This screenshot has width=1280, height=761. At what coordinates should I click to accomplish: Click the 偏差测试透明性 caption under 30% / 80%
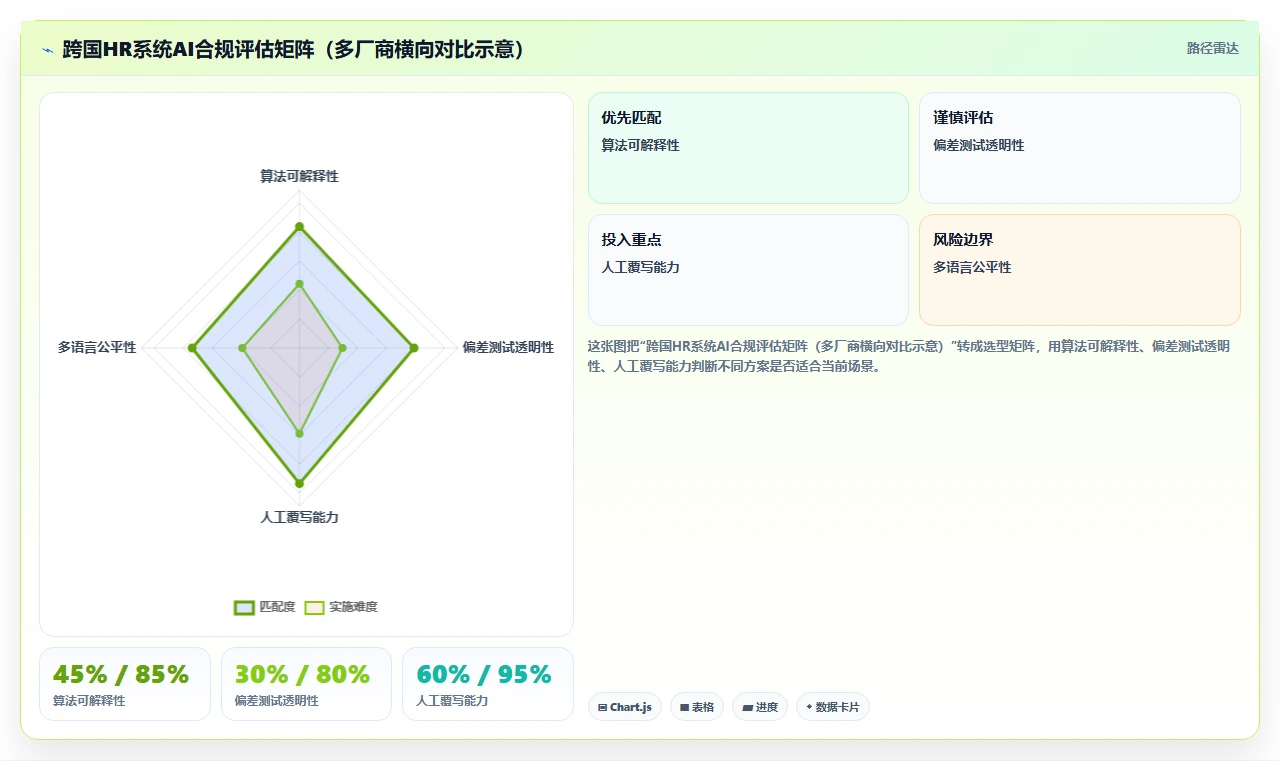tap(277, 701)
